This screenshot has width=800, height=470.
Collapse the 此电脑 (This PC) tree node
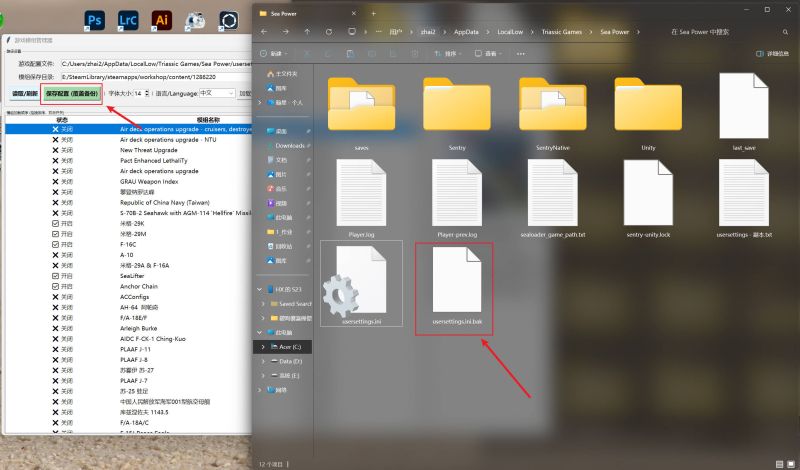(x=260, y=332)
